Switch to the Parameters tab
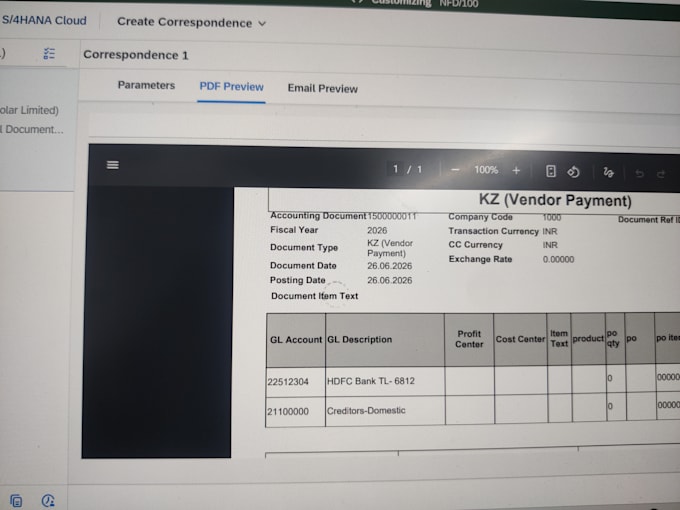Image resolution: width=680 pixels, height=510 pixels. (x=146, y=85)
